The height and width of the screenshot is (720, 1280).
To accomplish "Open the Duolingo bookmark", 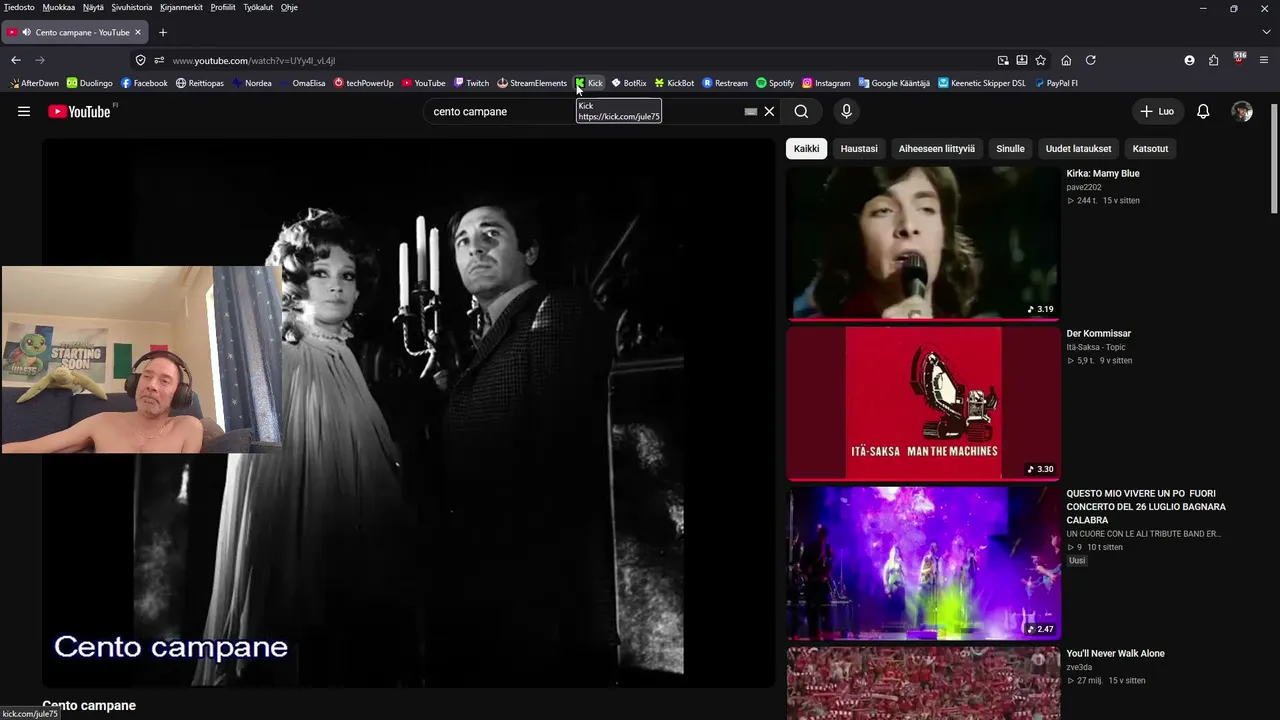I will pyautogui.click(x=89, y=83).
